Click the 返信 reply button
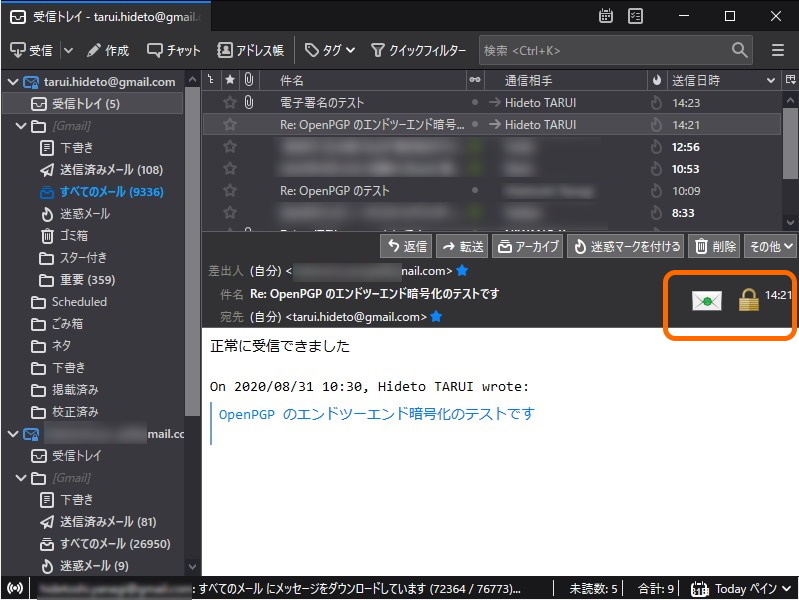 (407, 247)
